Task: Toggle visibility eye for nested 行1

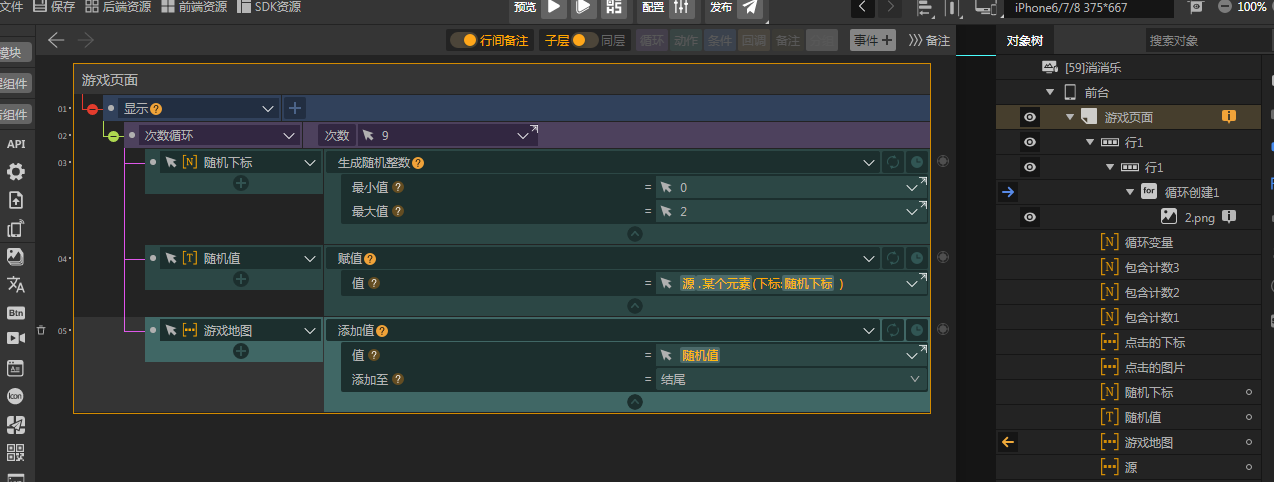Action: [1030, 167]
